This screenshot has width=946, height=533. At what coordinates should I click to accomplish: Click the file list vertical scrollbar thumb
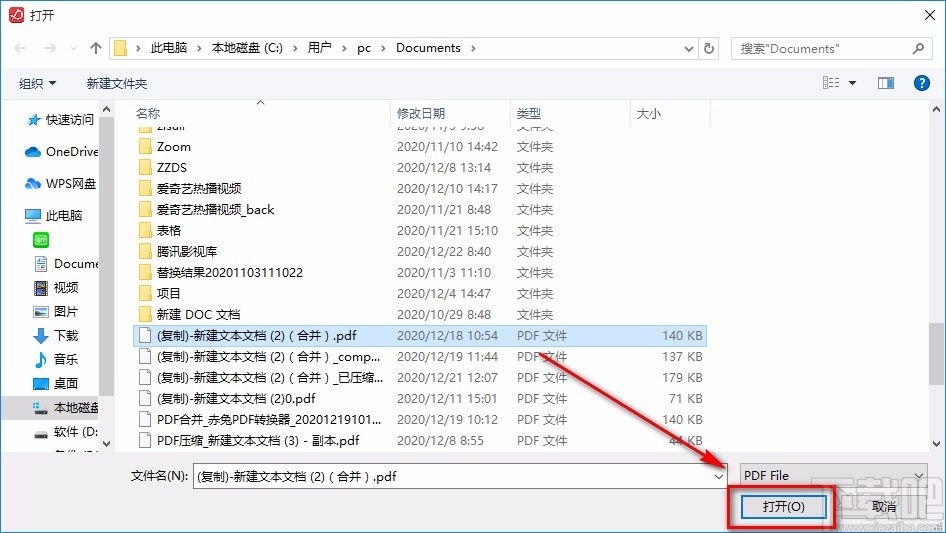tap(936, 354)
